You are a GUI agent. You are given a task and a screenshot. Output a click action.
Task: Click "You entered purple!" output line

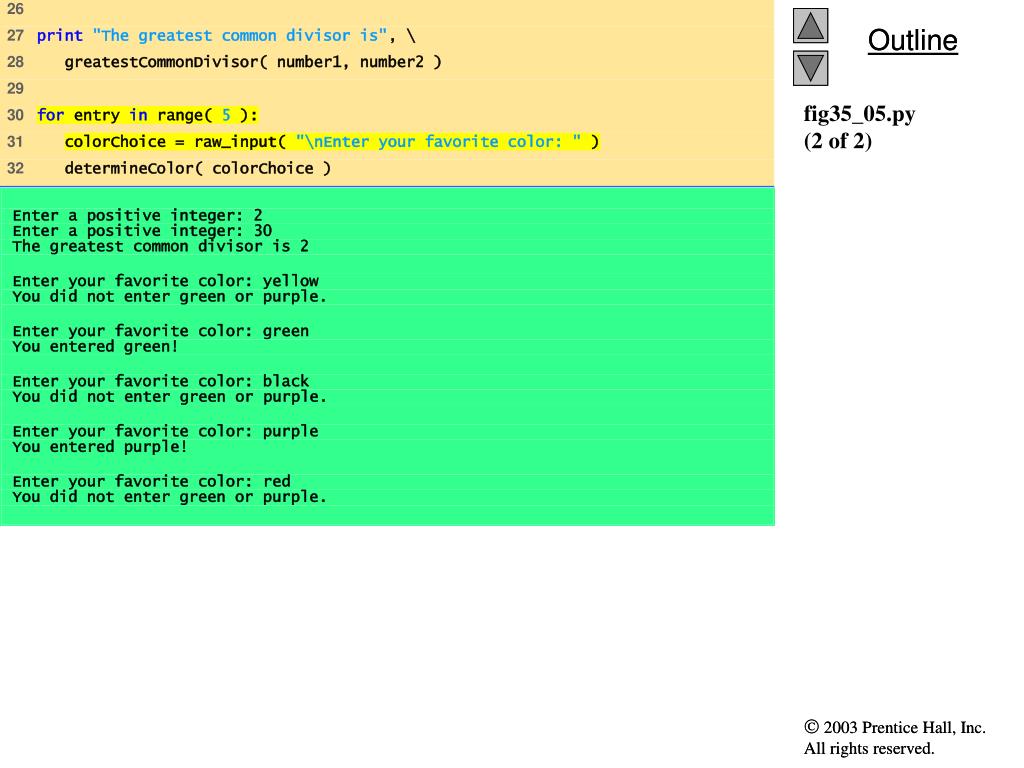[100, 447]
